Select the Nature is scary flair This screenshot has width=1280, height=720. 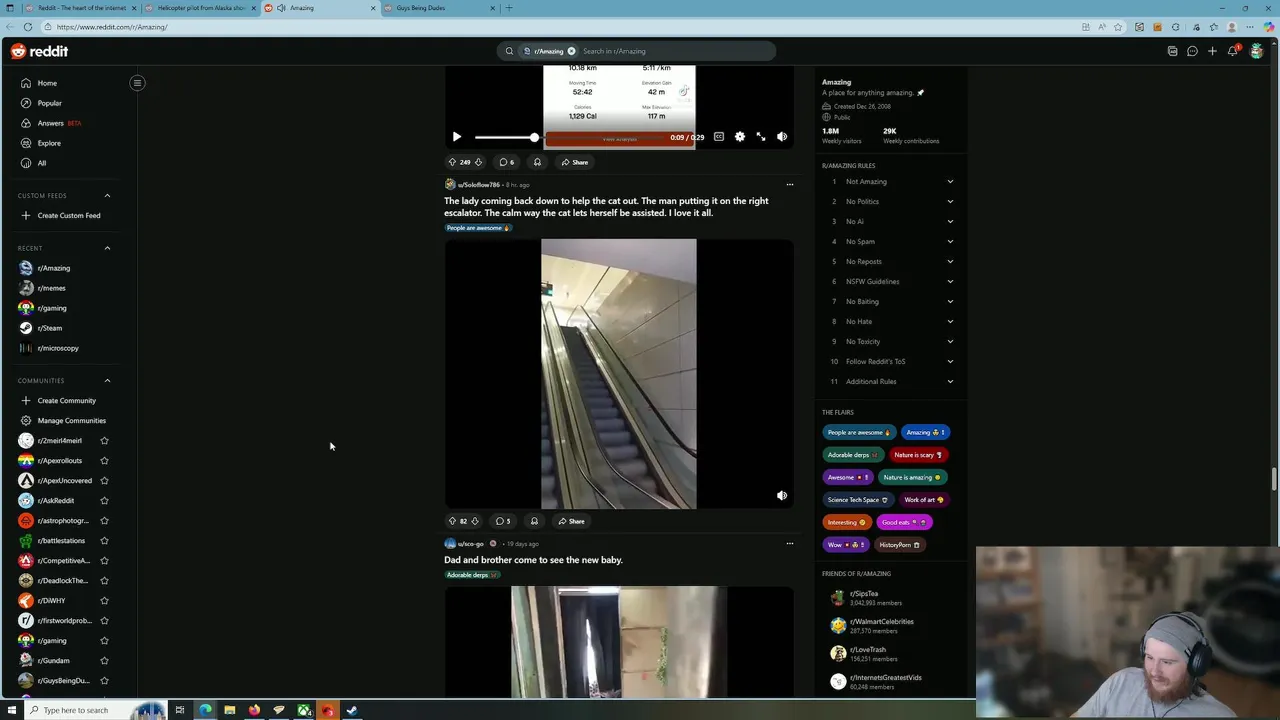point(918,455)
